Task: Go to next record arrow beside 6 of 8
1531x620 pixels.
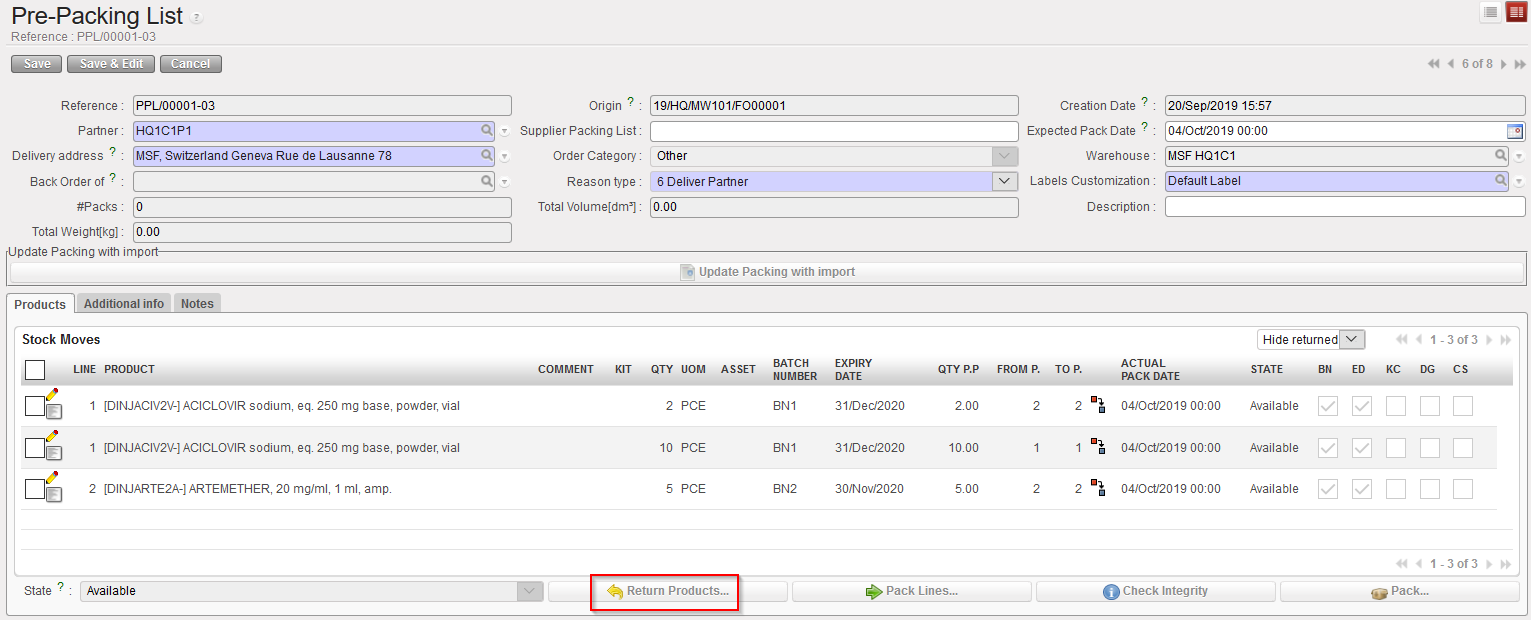Action: [x=1503, y=64]
